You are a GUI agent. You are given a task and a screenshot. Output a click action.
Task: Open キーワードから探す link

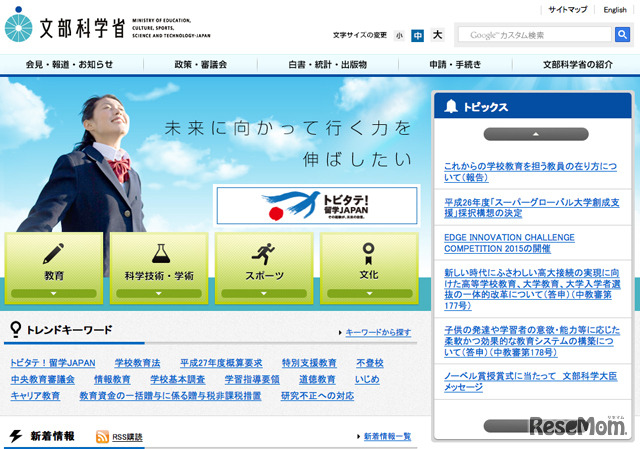coord(378,332)
